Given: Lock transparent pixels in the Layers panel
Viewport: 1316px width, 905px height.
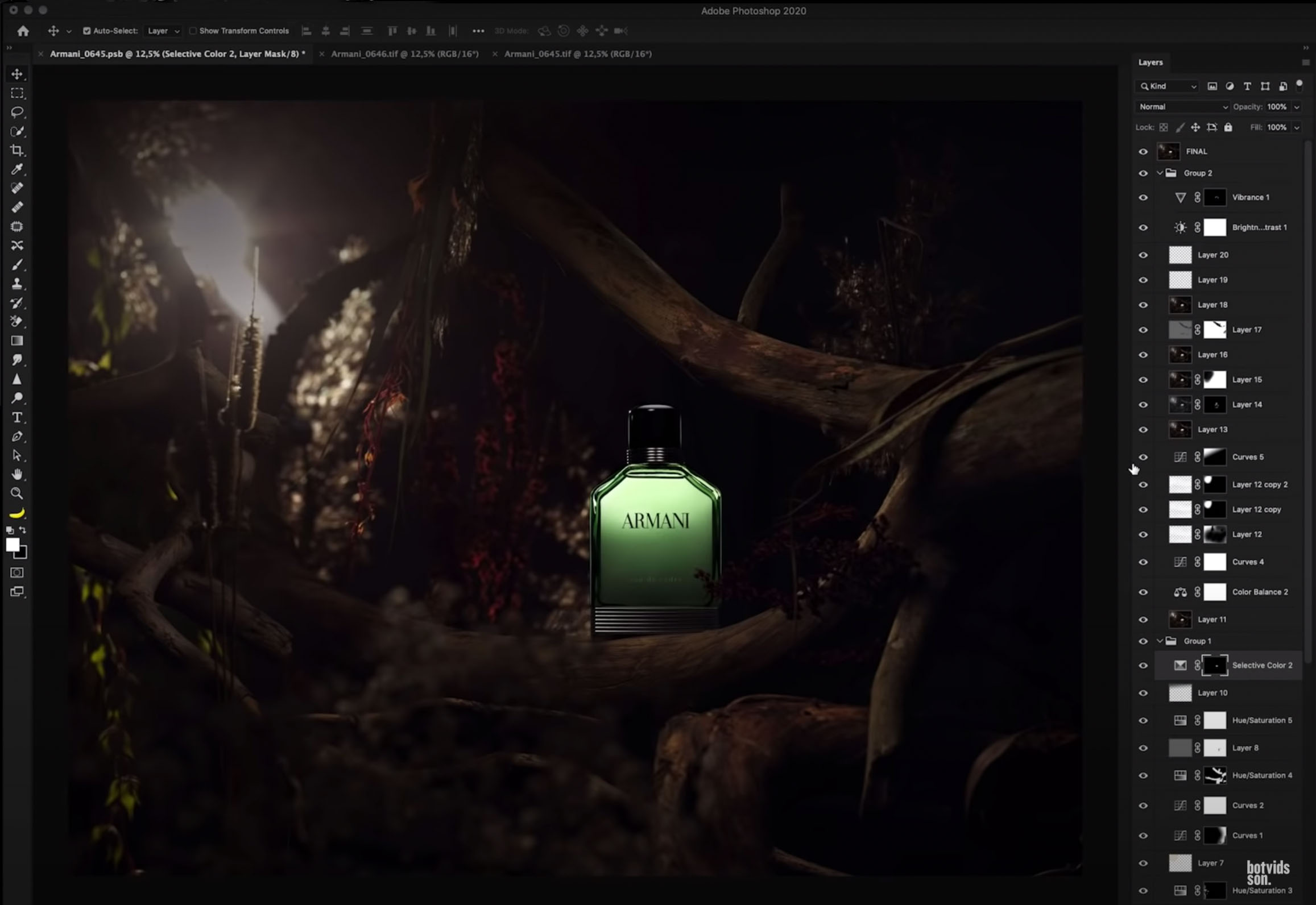Looking at the screenshot, I should [1164, 127].
